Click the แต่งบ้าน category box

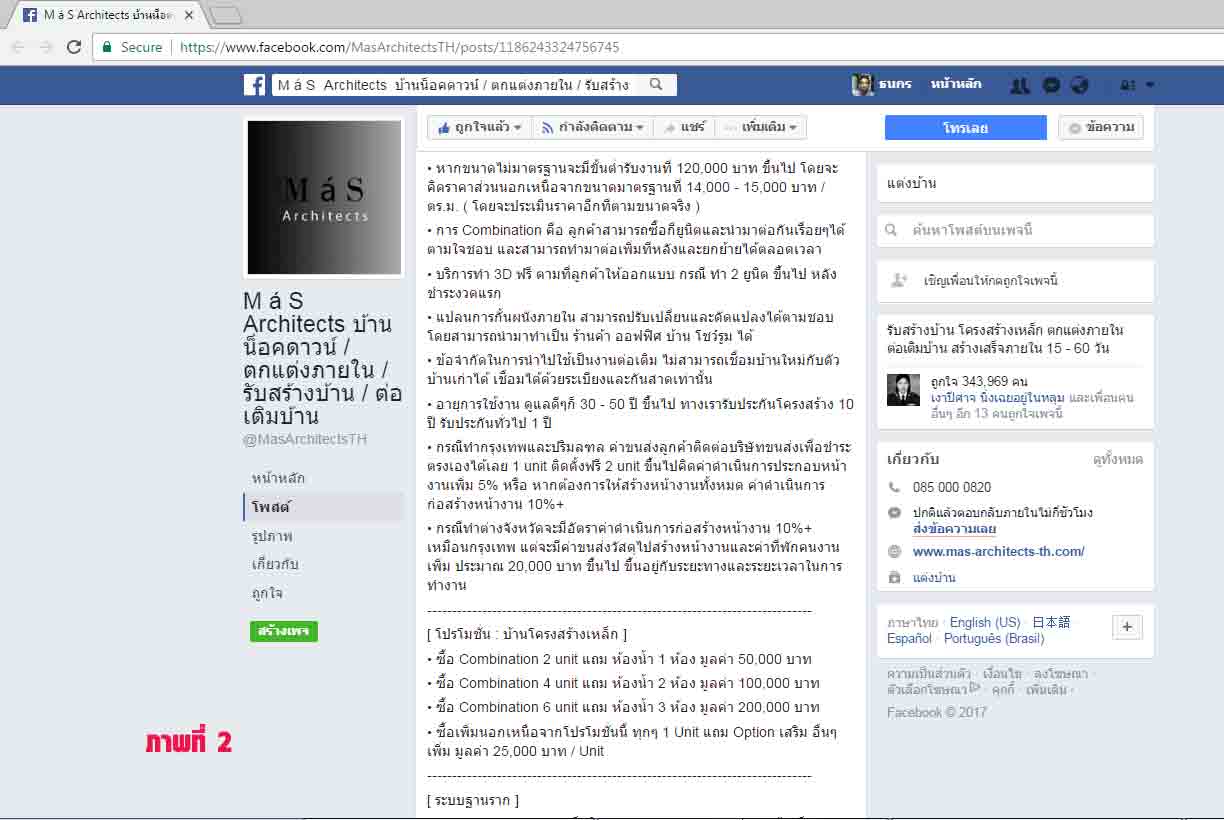1015,184
